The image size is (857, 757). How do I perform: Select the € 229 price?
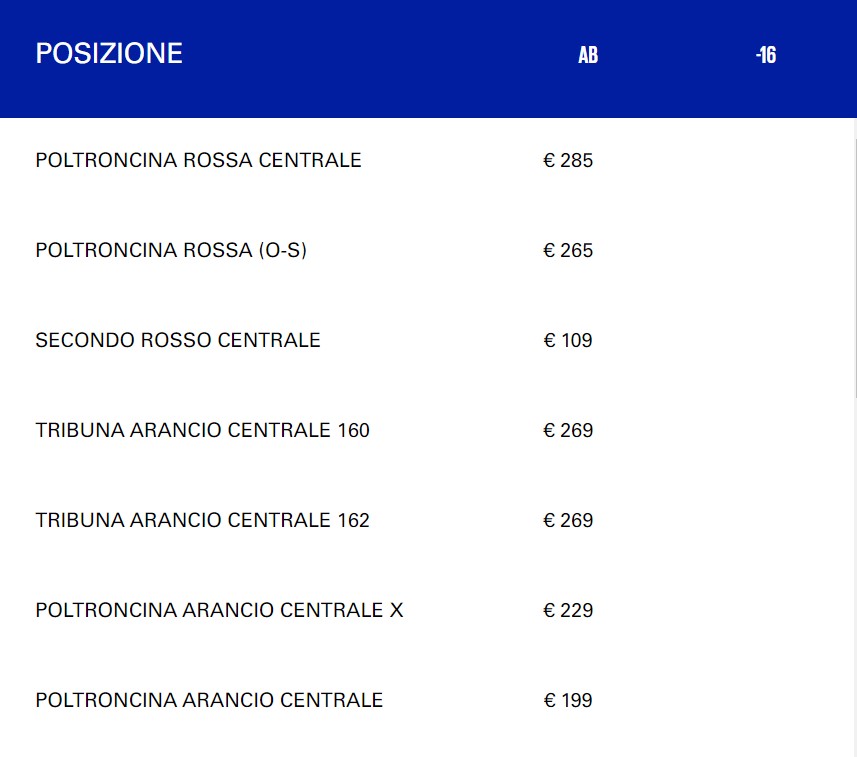click(568, 610)
